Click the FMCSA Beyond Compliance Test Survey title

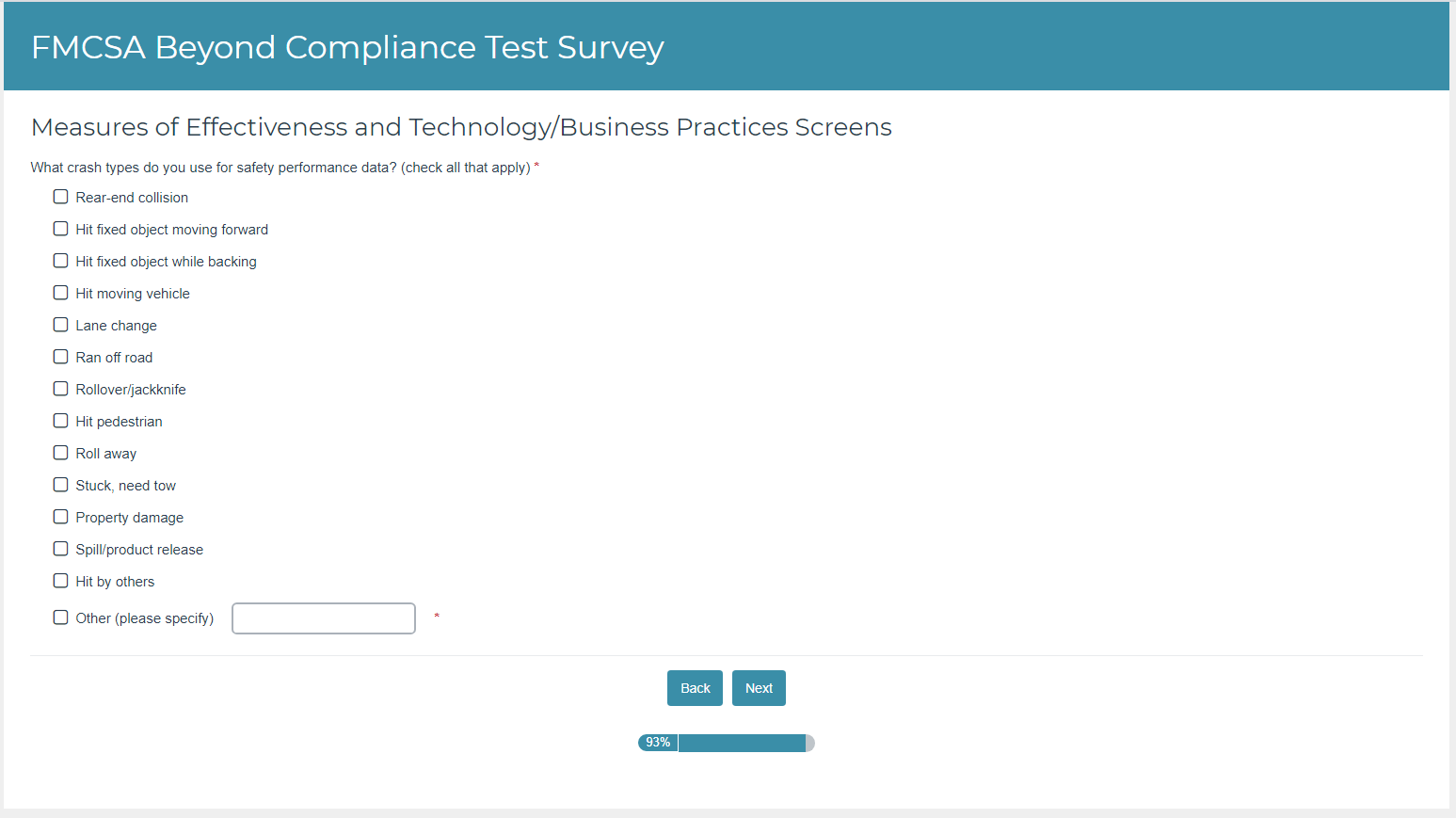(347, 47)
